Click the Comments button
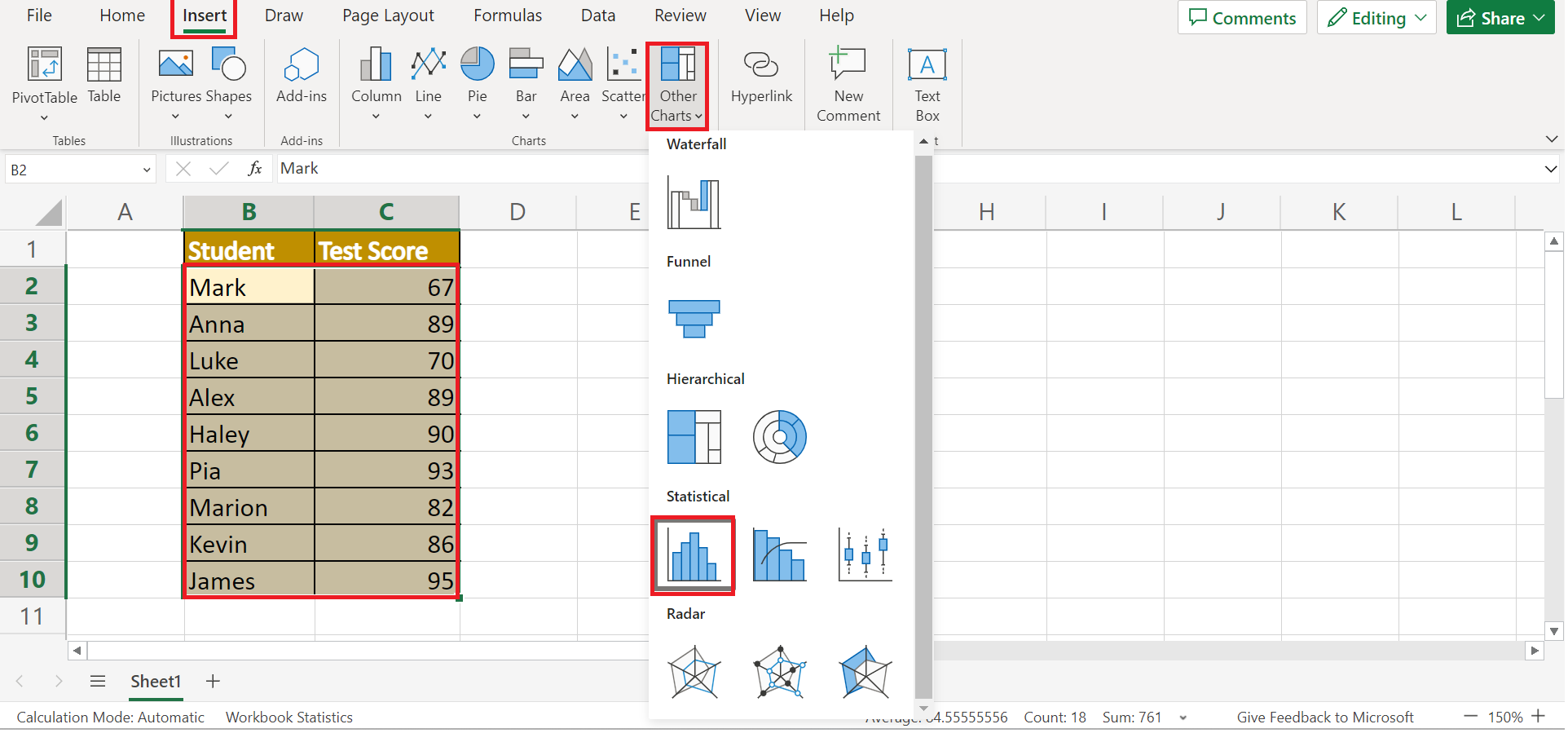 (x=1241, y=18)
